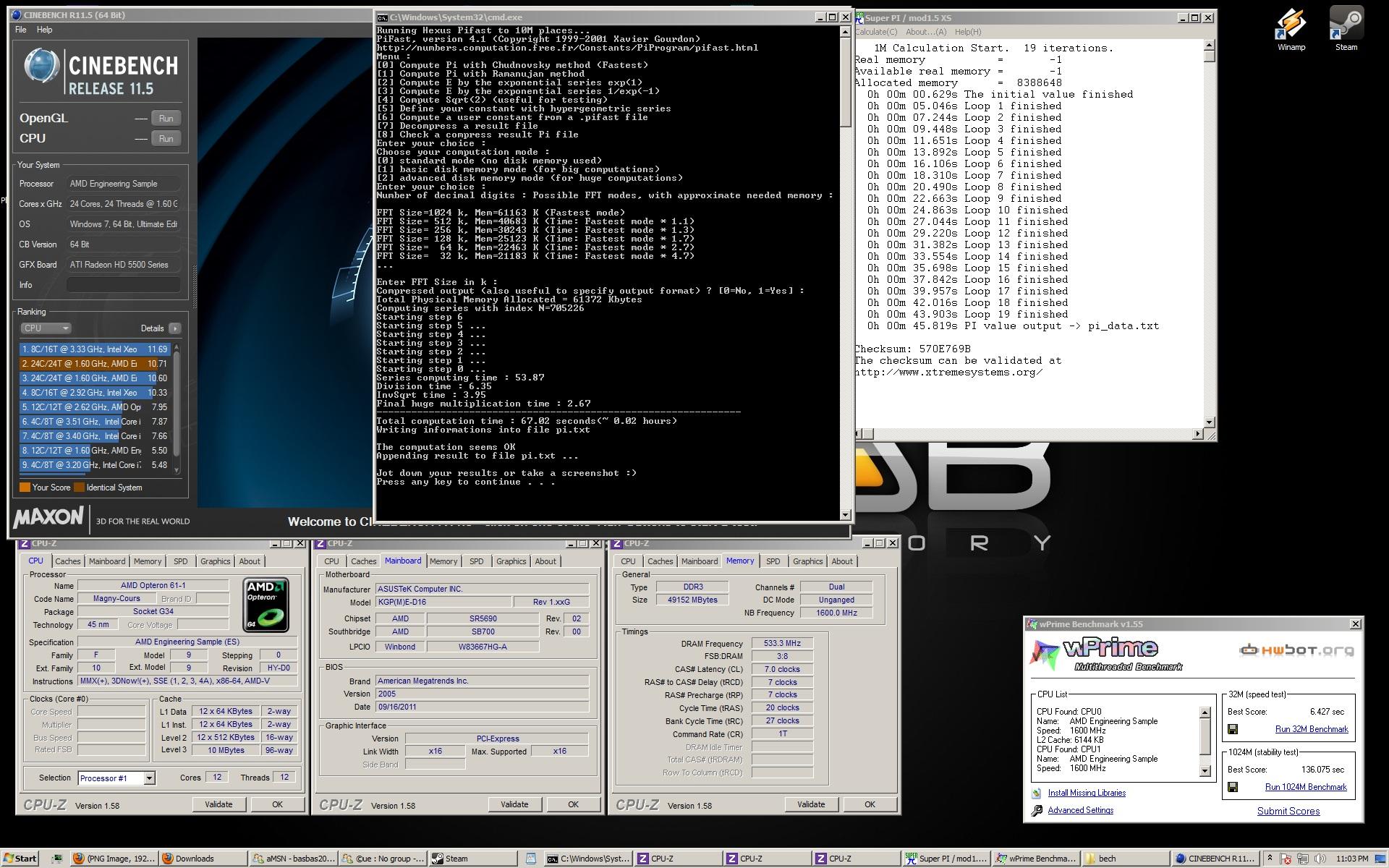Switch to About tab in first CPU-Z window

point(250,561)
